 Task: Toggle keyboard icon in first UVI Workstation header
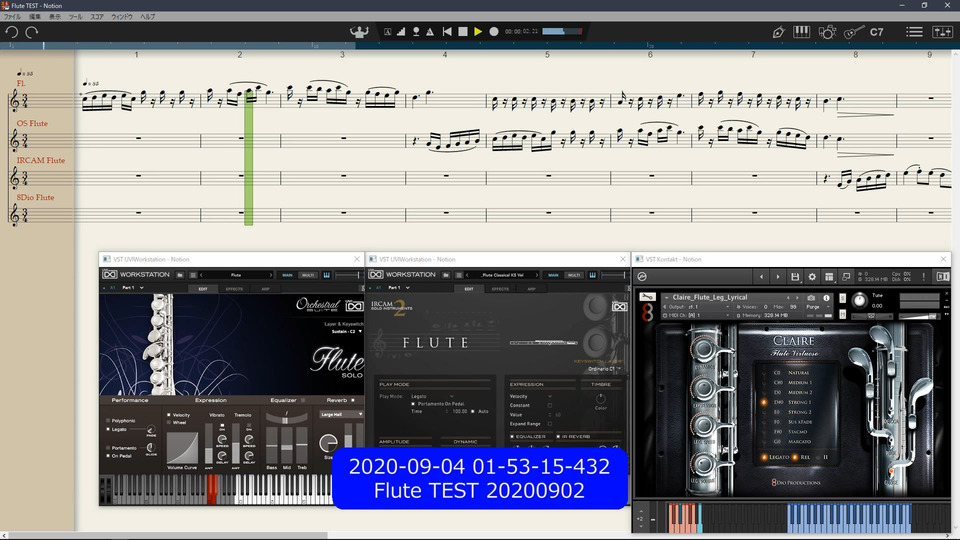pos(326,275)
